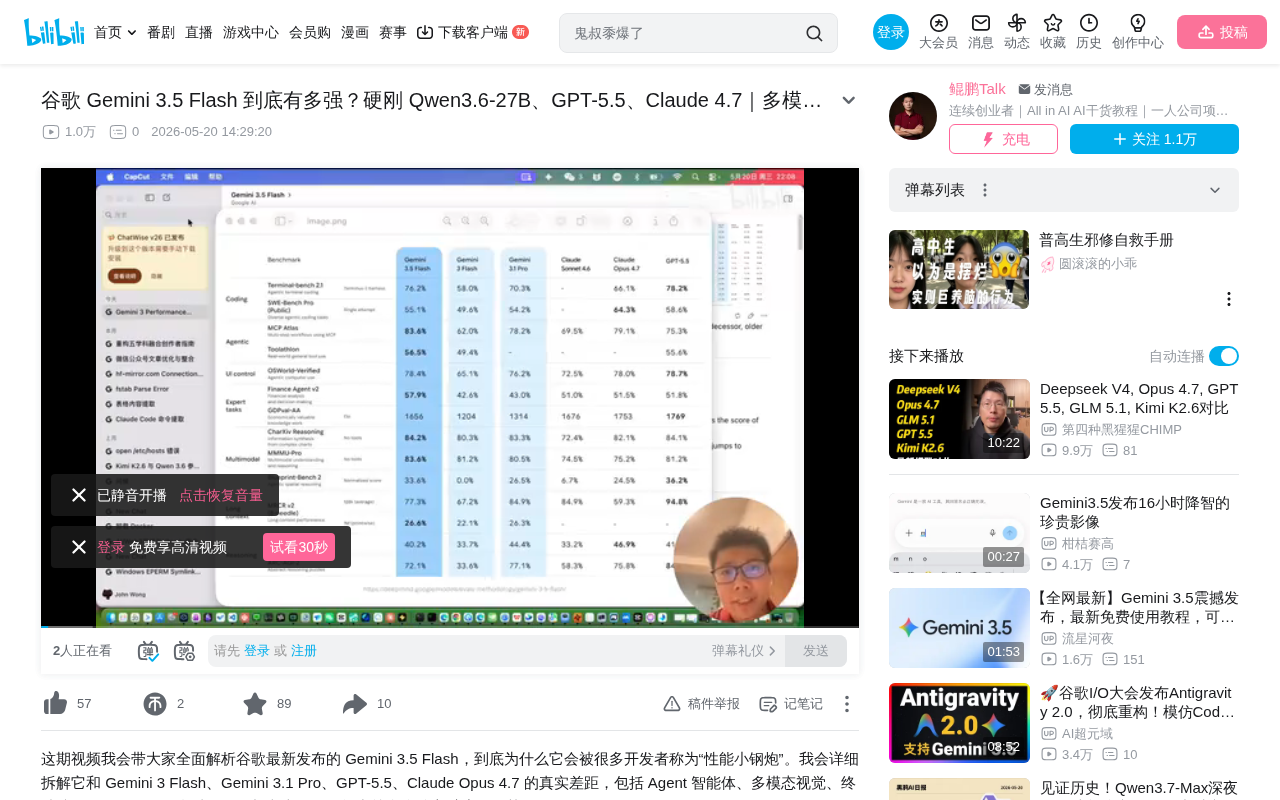Image resolution: width=1280 pixels, height=800 pixels.
Task: Open danmaku settings icon
Action: click(x=184, y=651)
